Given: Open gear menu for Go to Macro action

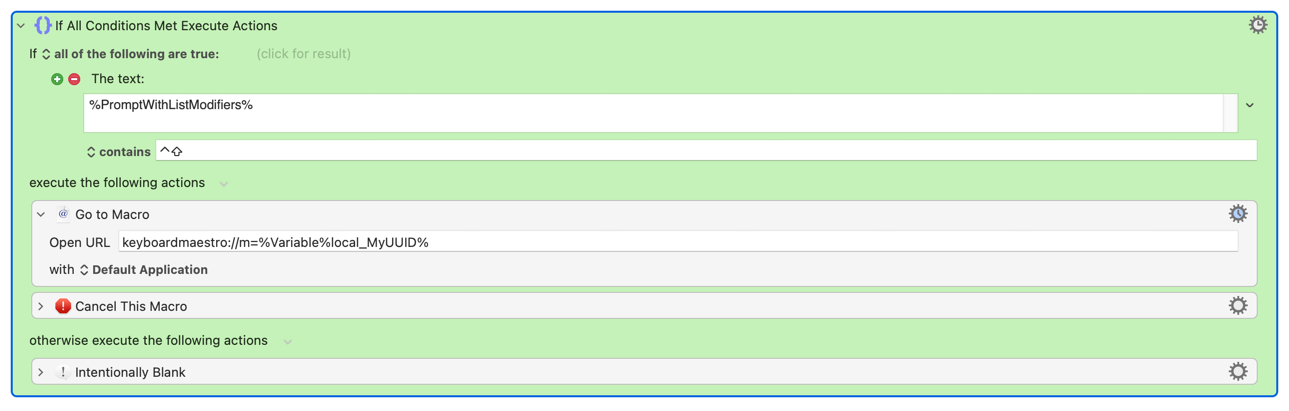Looking at the screenshot, I should tap(1238, 214).
